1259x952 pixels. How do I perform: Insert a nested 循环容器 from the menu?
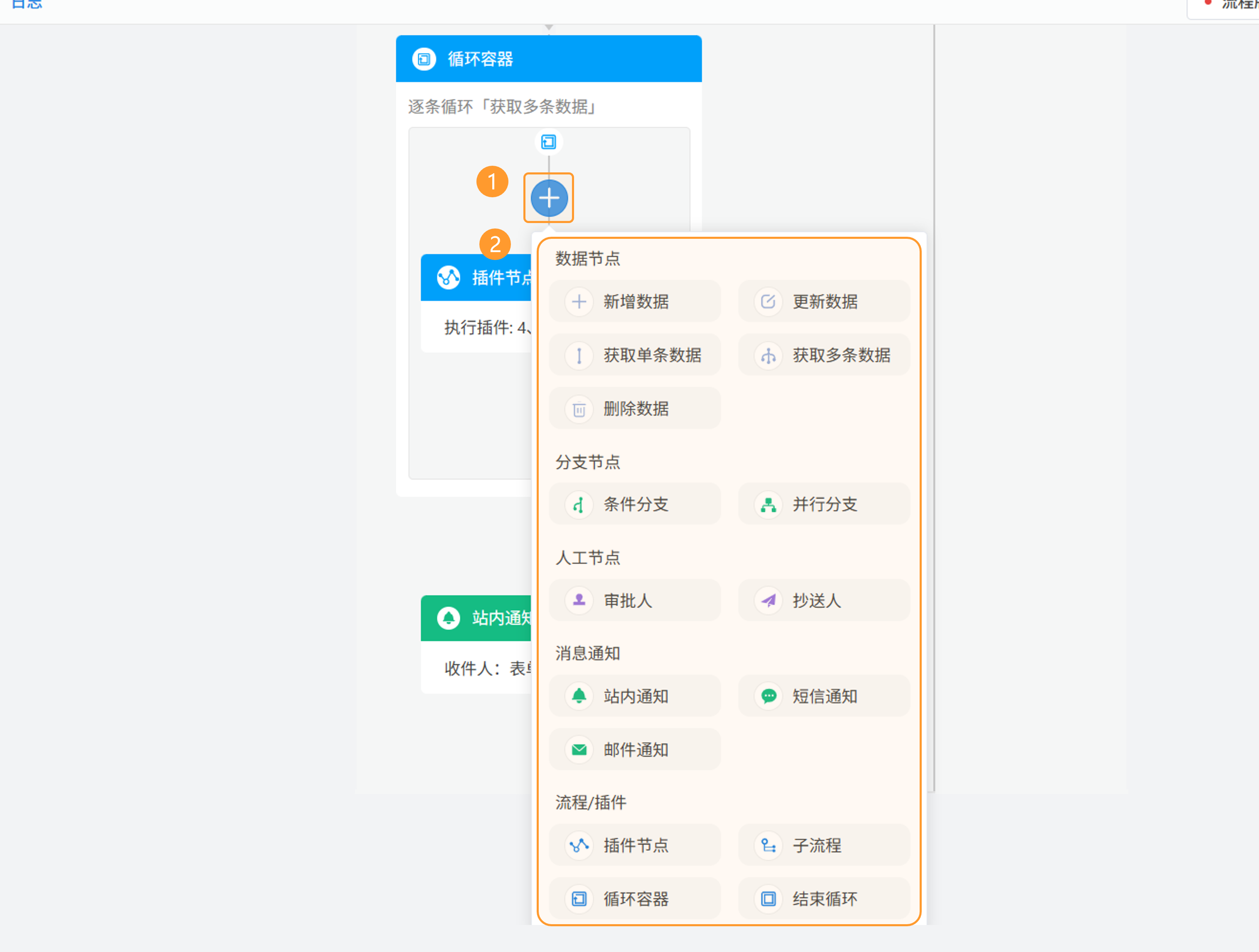pyautogui.click(x=635, y=898)
